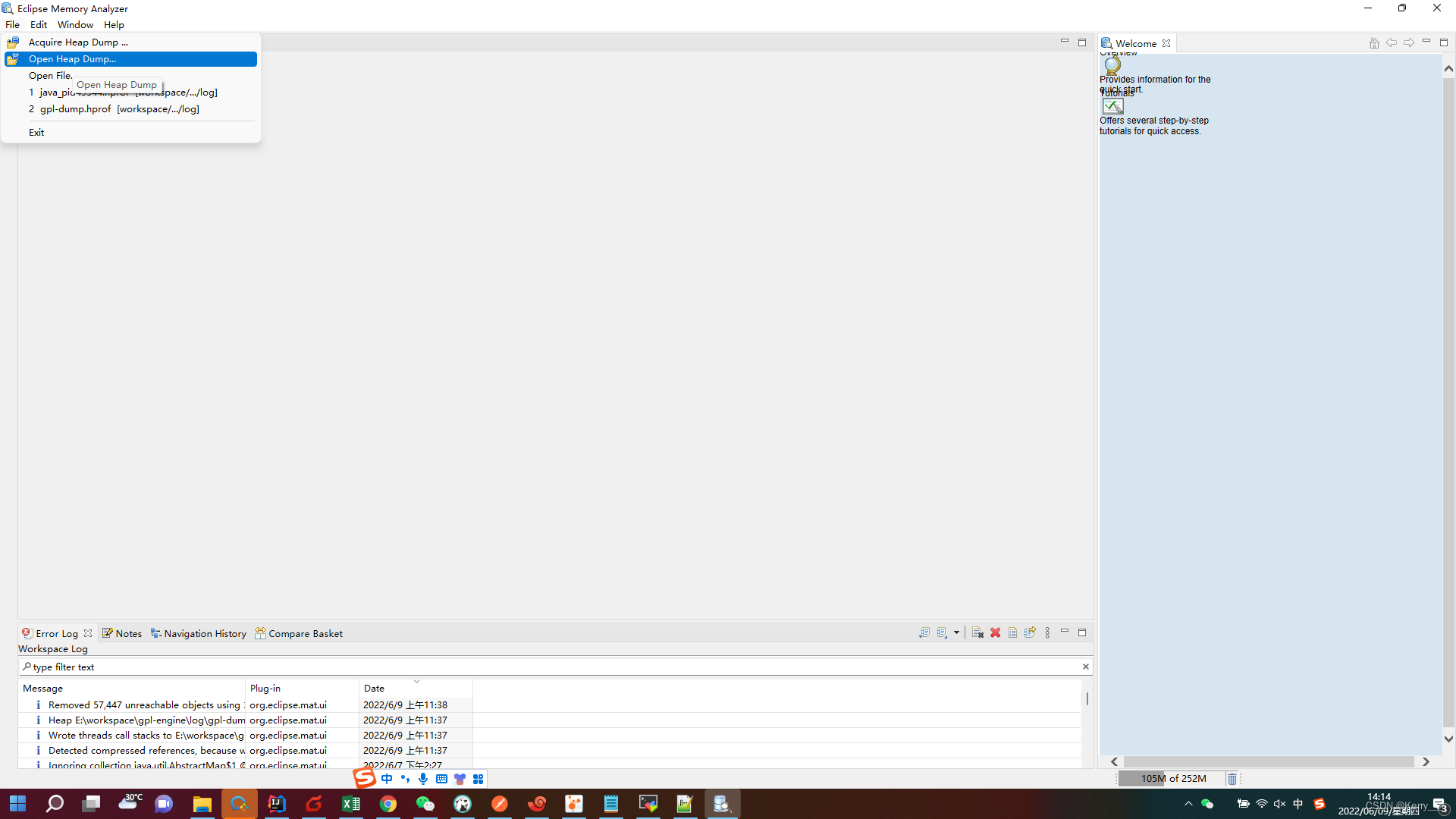The image size is (1456, 819).
Task: Click the Overview globe icon in the Welcome panel
Action: [x=1112, y=66]
